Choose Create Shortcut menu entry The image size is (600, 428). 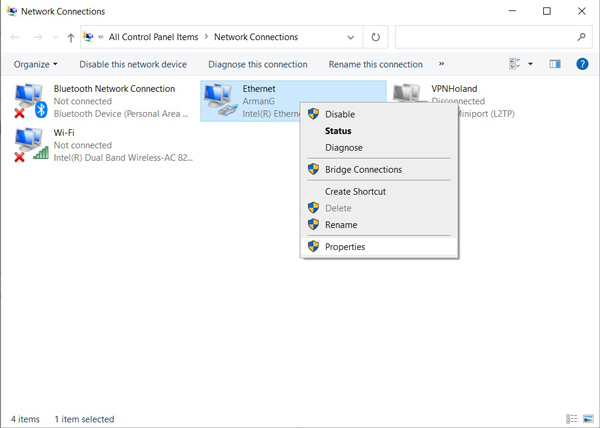pos(379,192)
